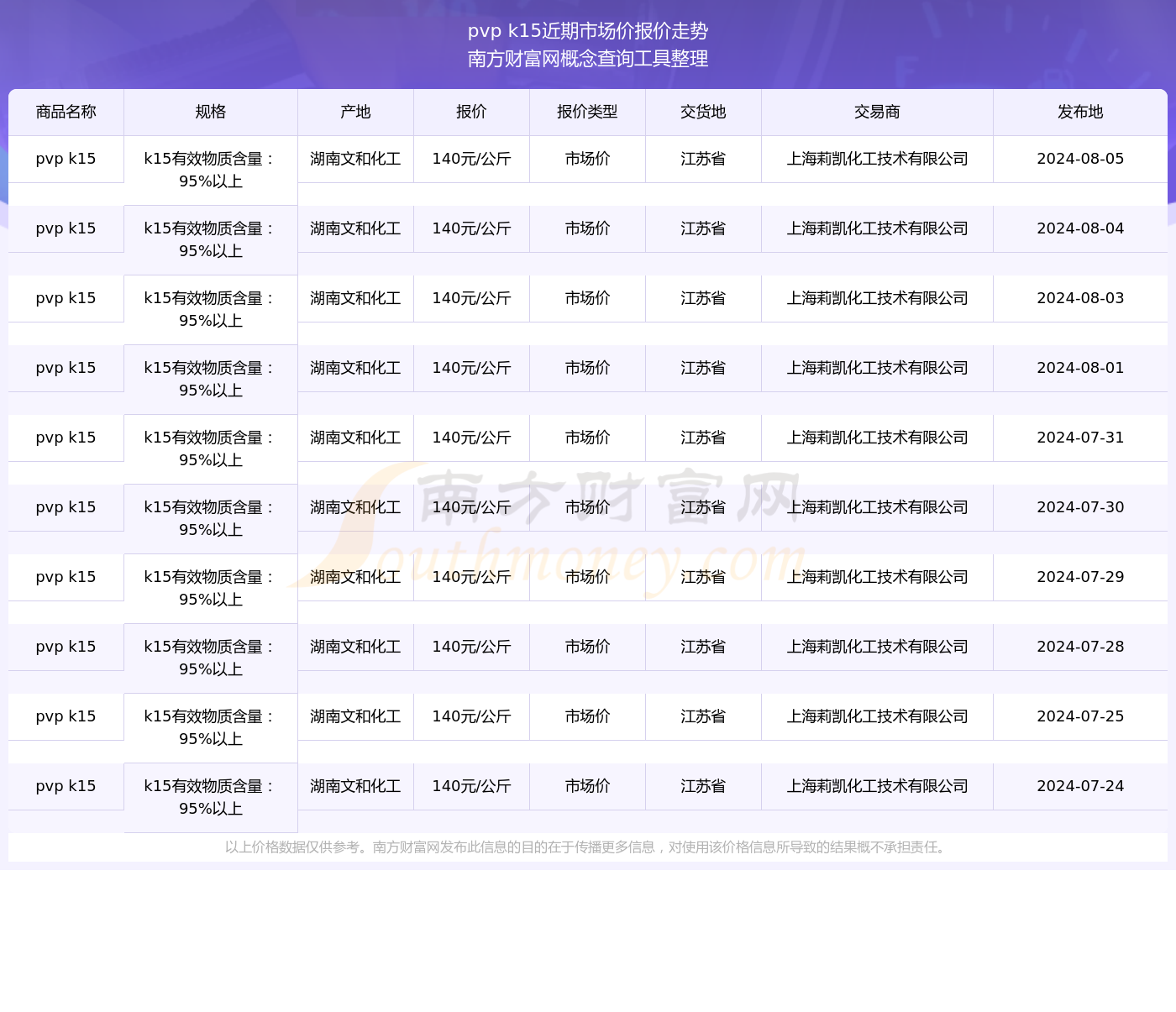The height and width of the screenshot is (1012, 1176).
Task: Click 湖南文和化工 in the 2024-08-03 row
Action: 355,298
